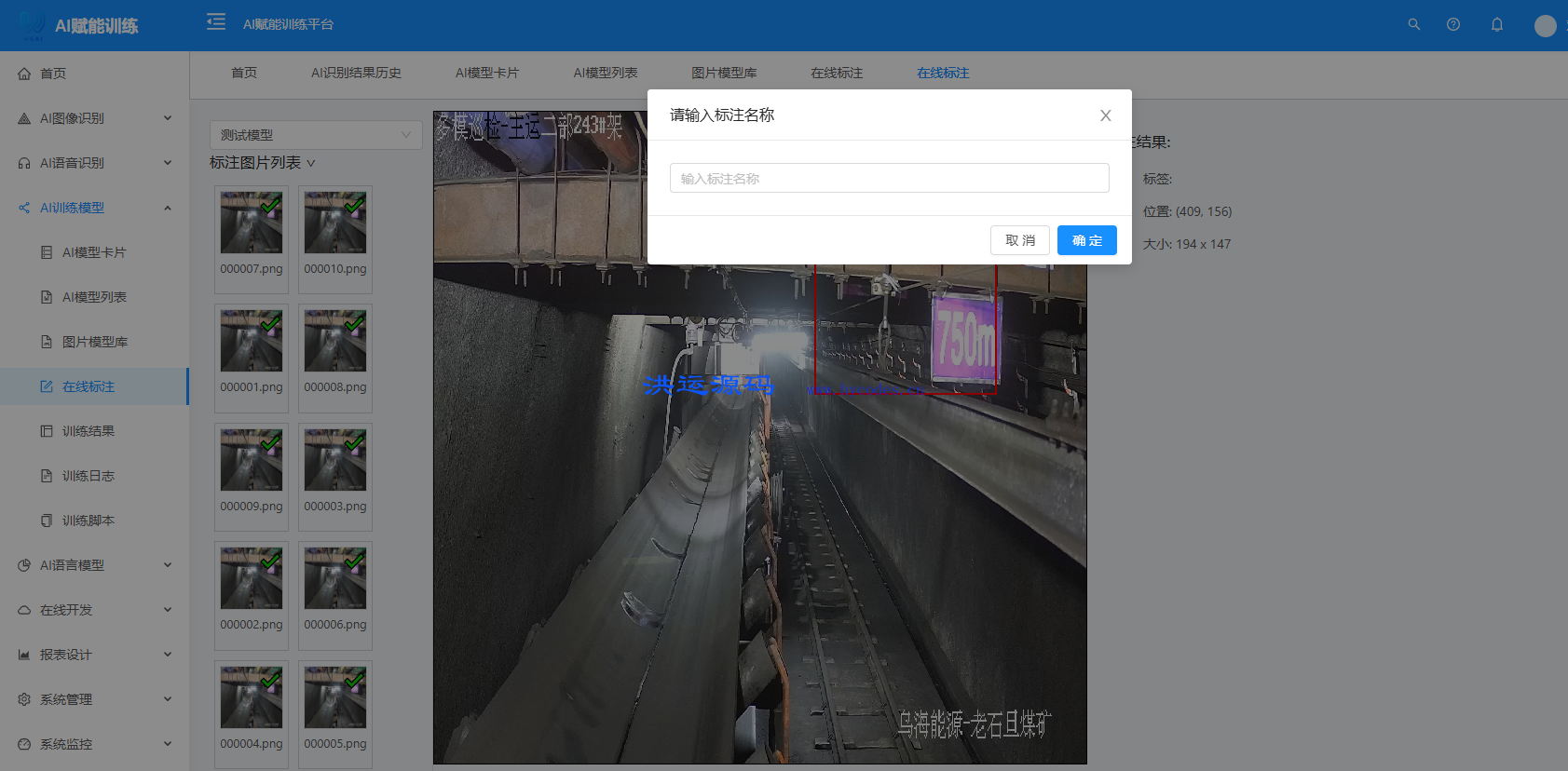Open 训练脚本 in sidebar
Screen dimensions: 1568x771
pos(88,521)
